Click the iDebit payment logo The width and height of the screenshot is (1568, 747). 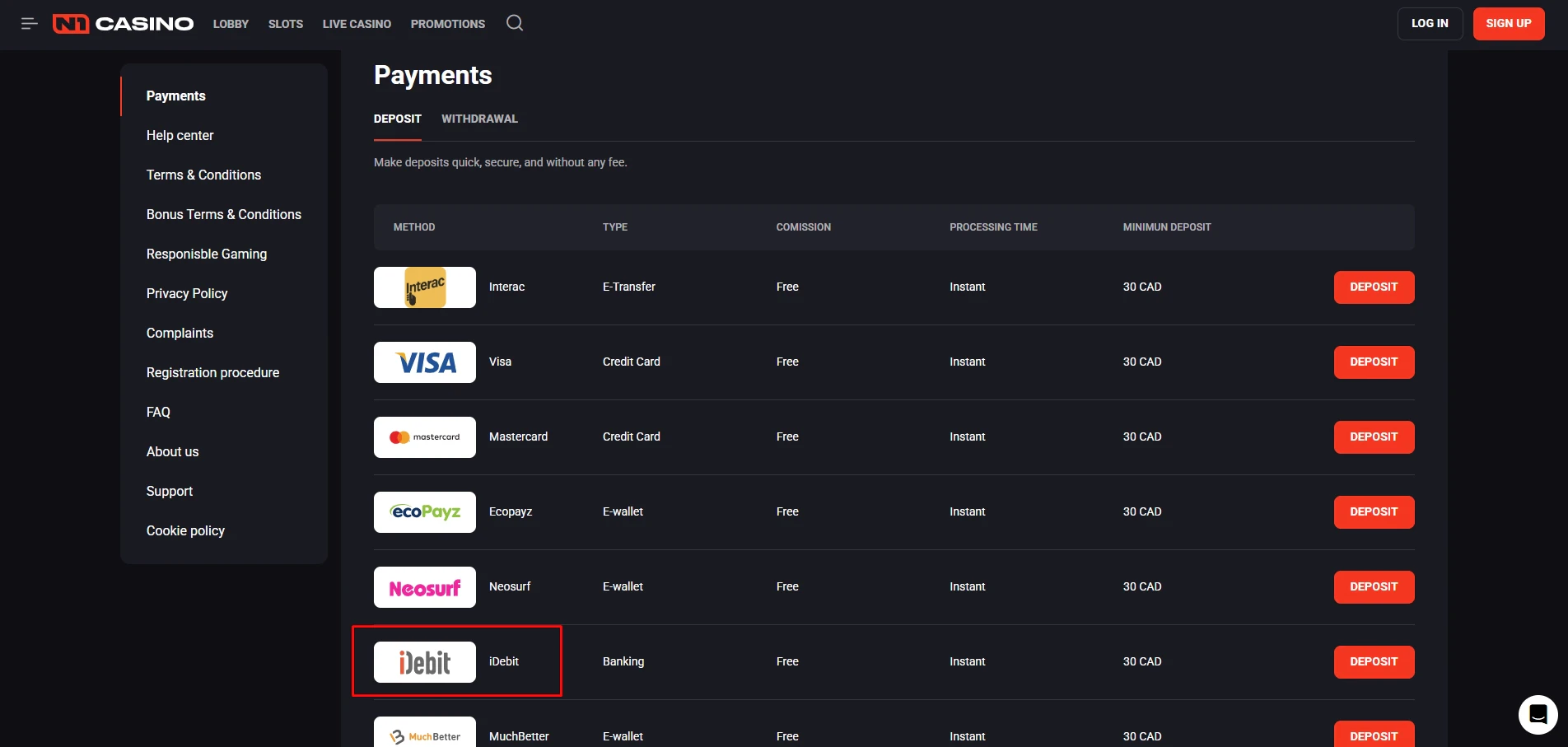coord(425,662)
